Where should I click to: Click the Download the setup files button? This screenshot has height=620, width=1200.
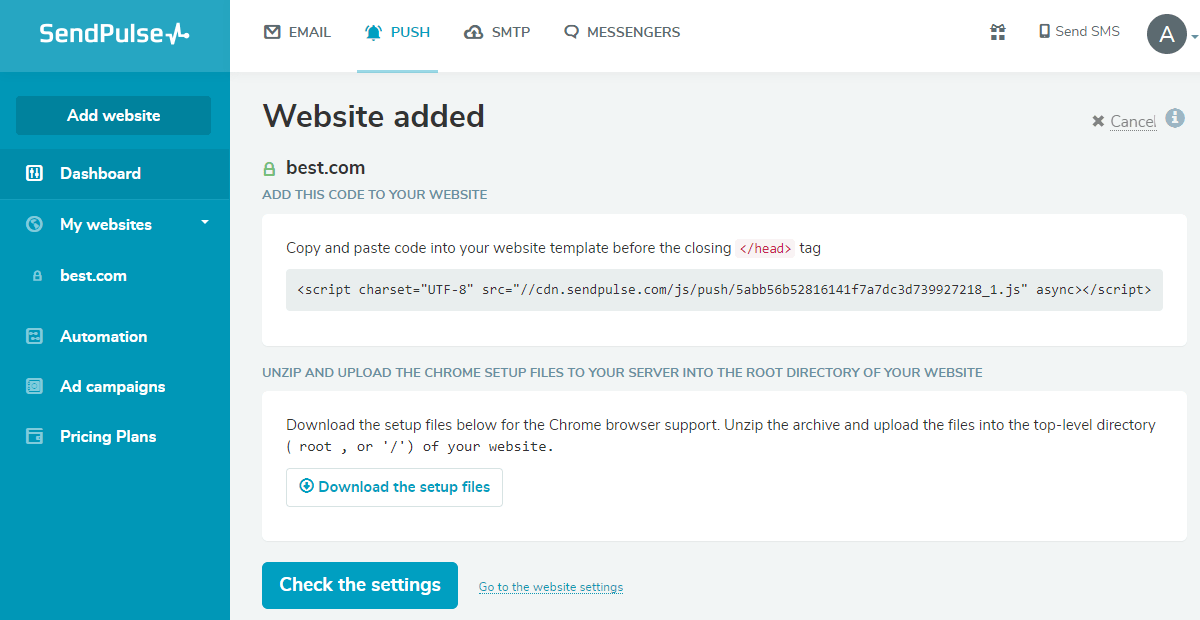pos(394,487)
